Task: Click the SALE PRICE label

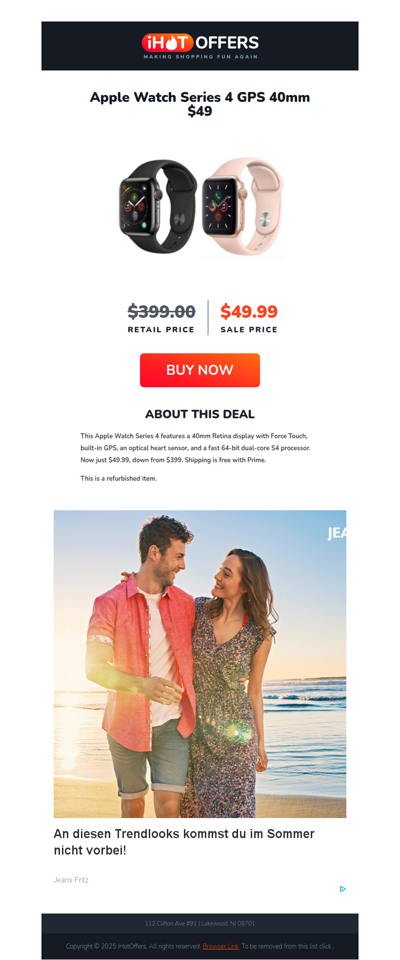Action: click(x=249, y=329)
